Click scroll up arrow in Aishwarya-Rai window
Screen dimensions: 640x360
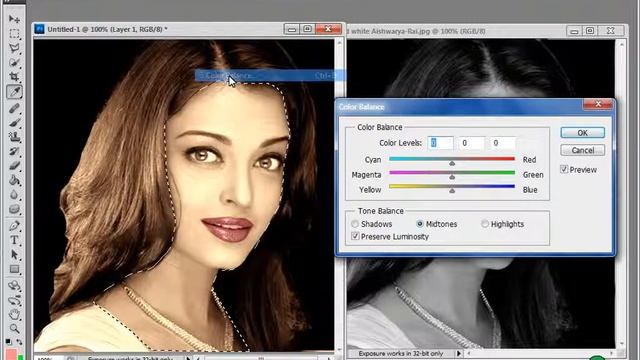click(621, 43)
